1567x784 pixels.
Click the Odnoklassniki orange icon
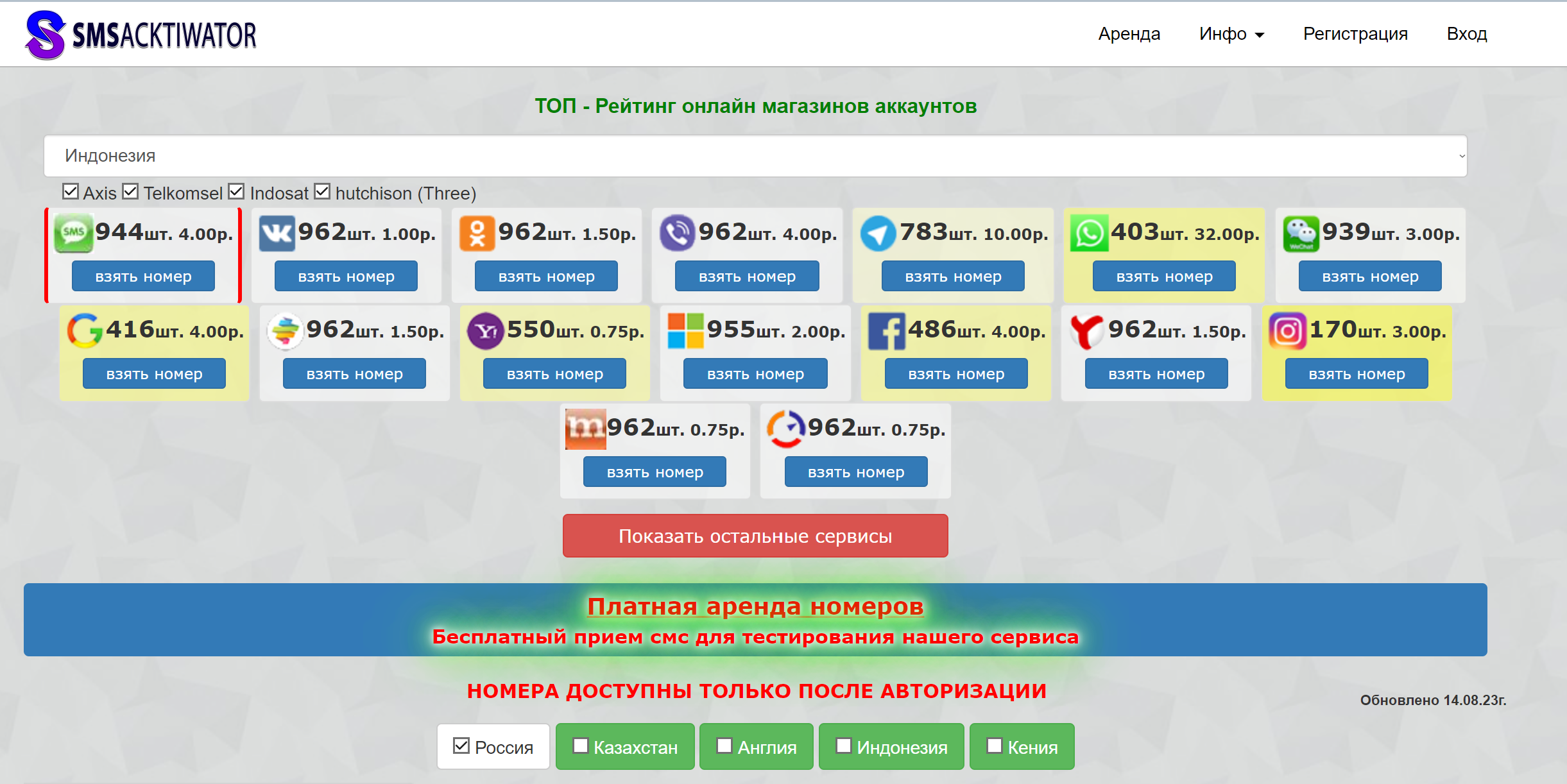(477, 233)
